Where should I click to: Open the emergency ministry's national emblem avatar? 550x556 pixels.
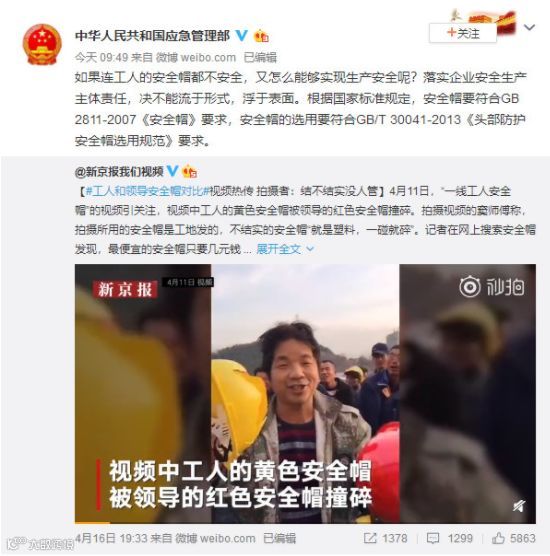42,44
